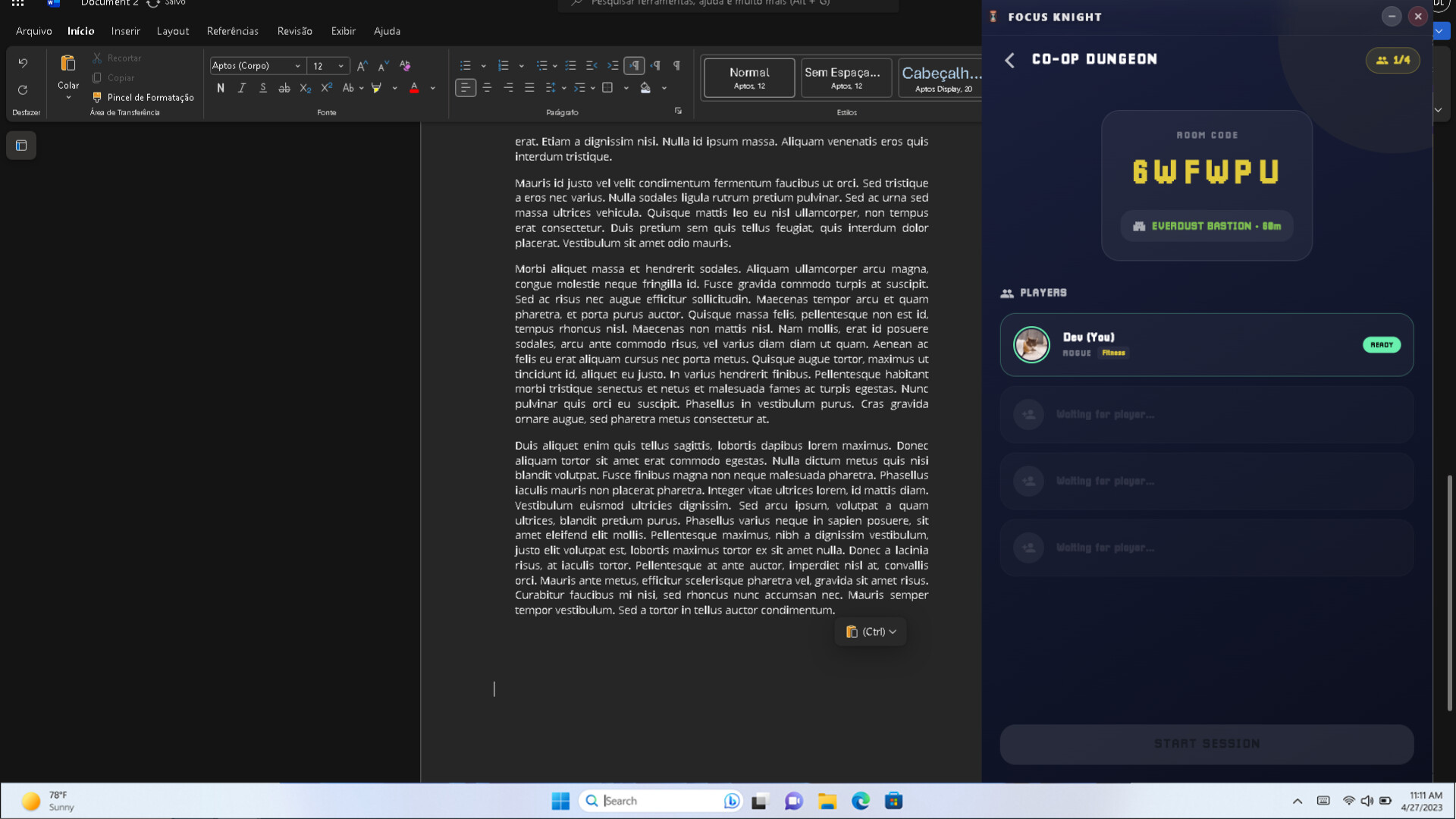The width and height of the screenshot is (1456, 819).
Task: Enable subscript formatting
Action: click(305, 88)
